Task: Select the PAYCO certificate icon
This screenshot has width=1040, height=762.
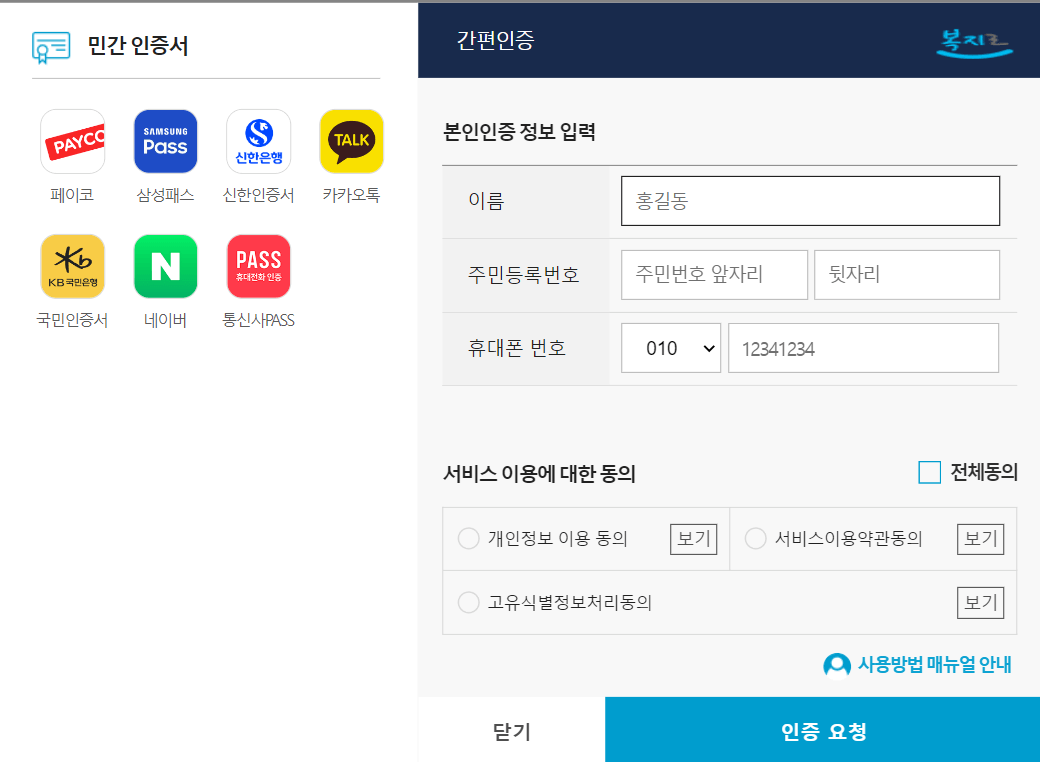Action: tap(72, 141)
